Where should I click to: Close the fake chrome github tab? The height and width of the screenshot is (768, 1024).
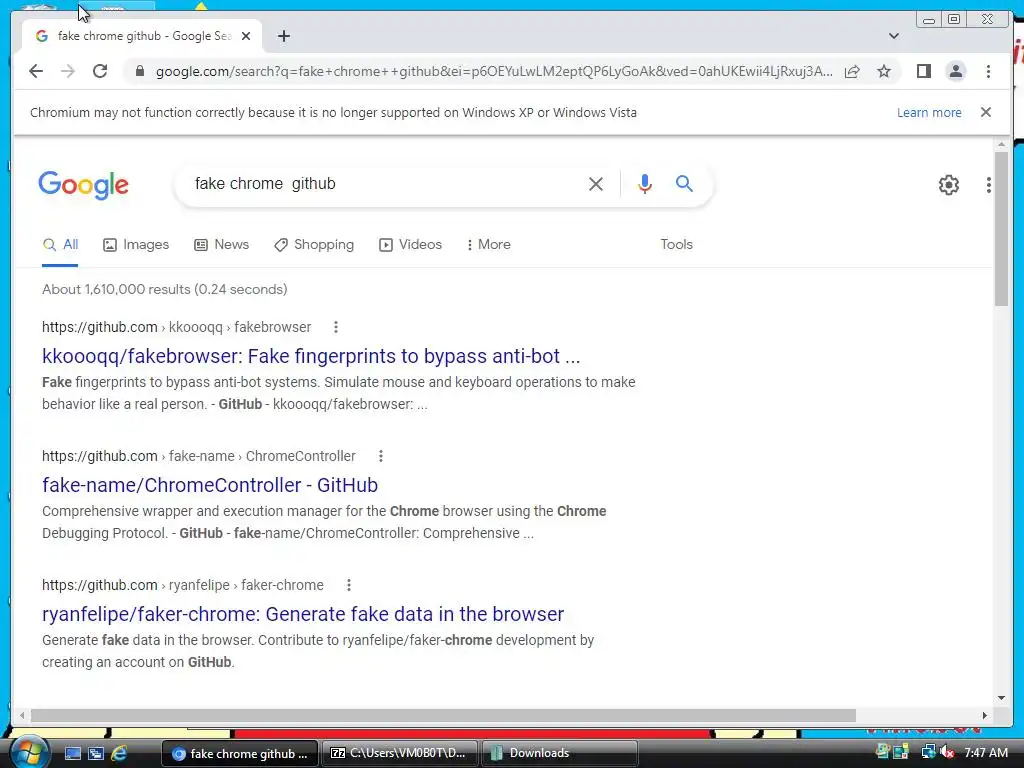[x=246, y=36]
